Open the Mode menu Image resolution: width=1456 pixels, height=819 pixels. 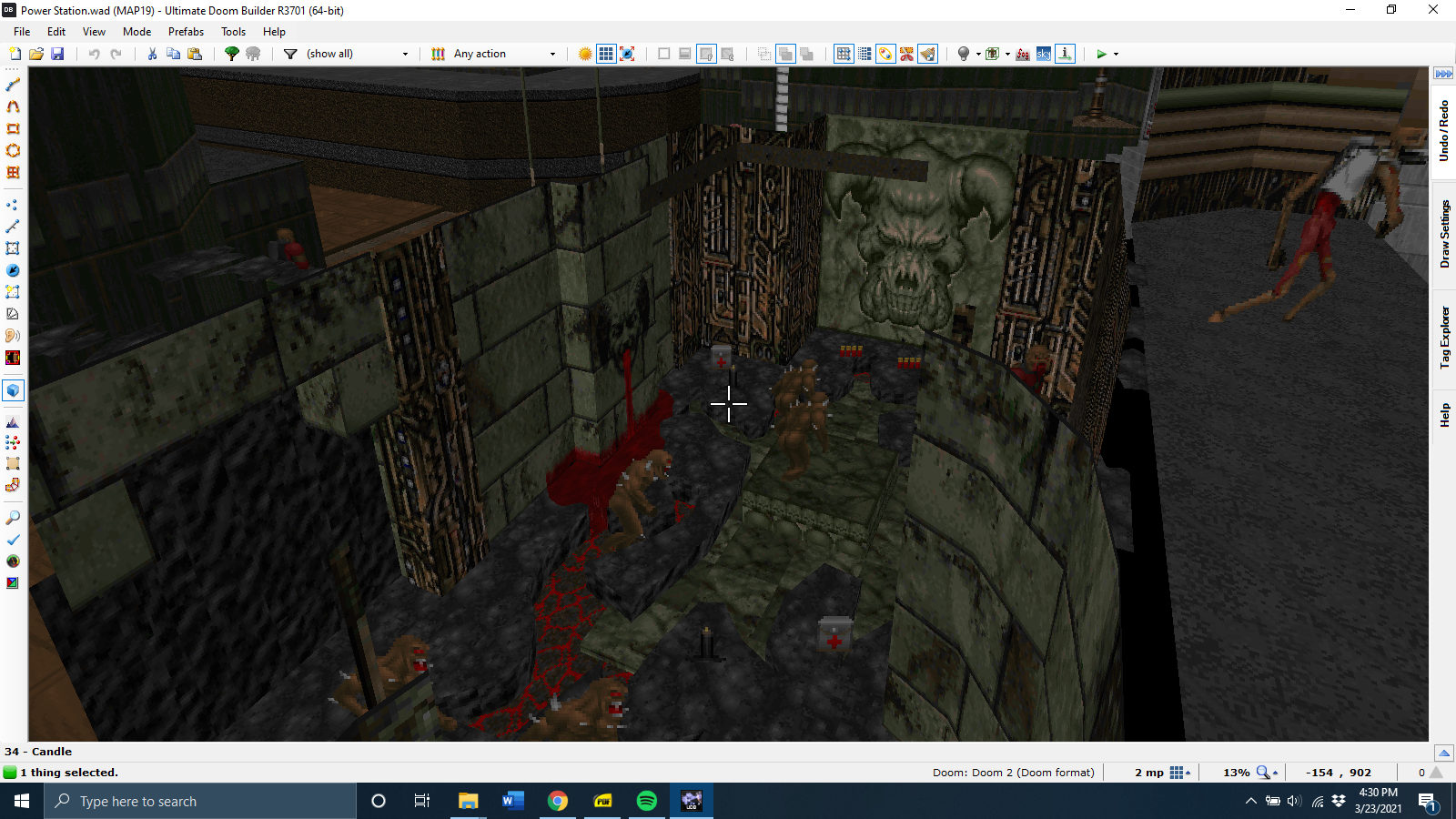[136, 31]
